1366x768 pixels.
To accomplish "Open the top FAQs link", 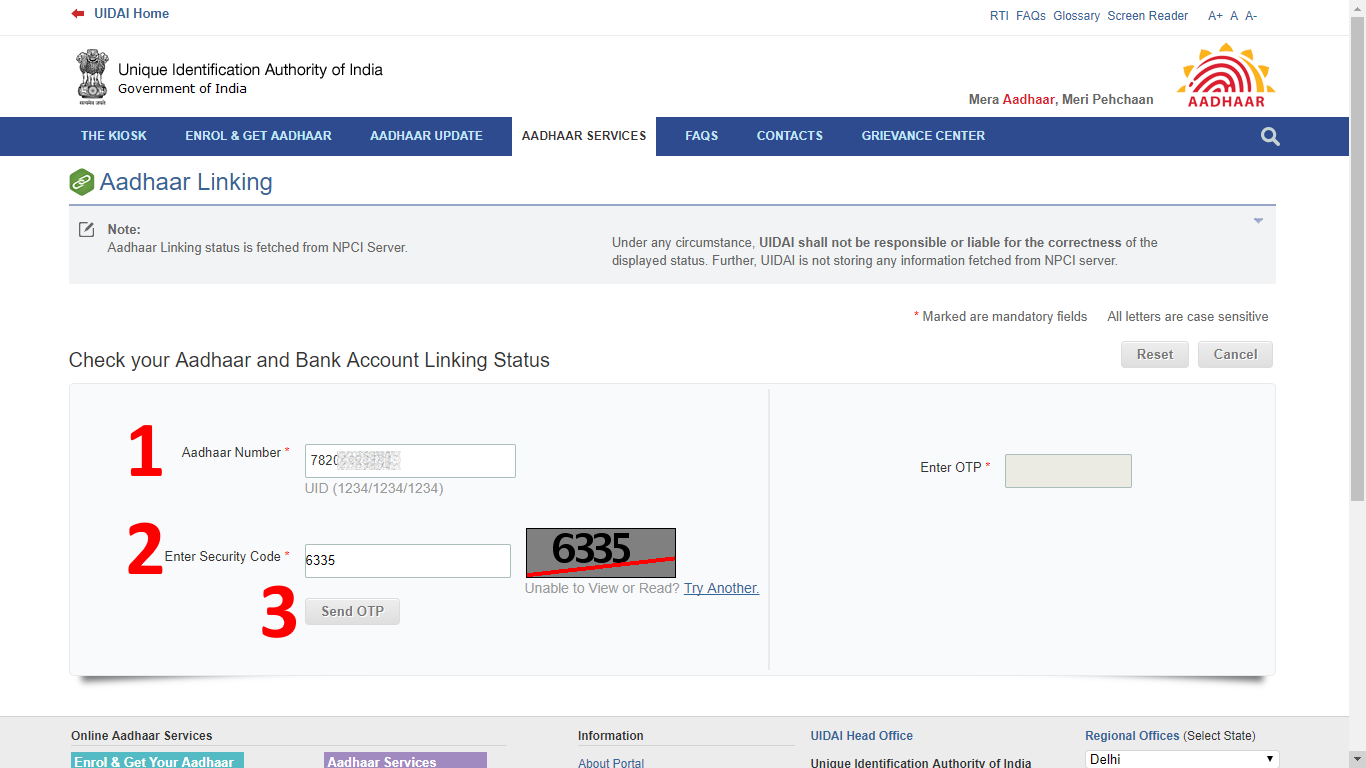I will point(1031,16).
